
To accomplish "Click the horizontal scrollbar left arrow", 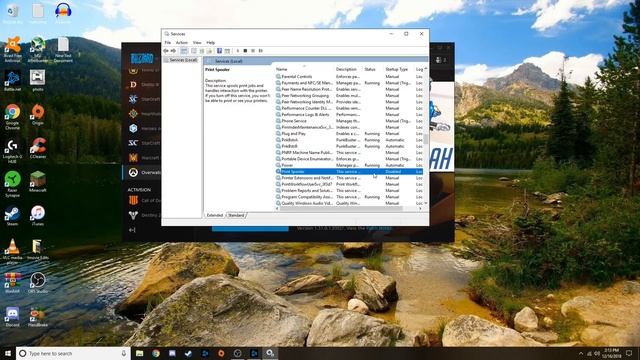I will point(278,209).
